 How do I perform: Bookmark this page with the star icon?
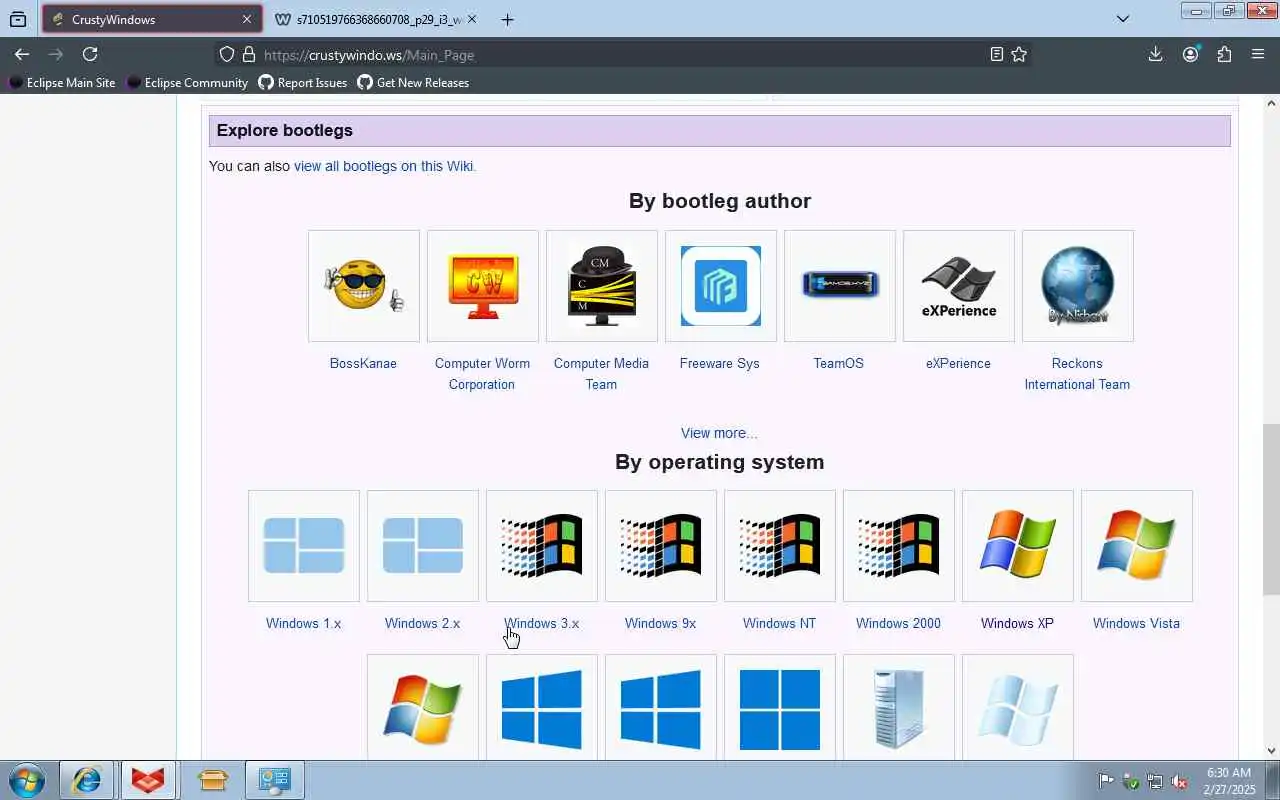[1019, 54]
